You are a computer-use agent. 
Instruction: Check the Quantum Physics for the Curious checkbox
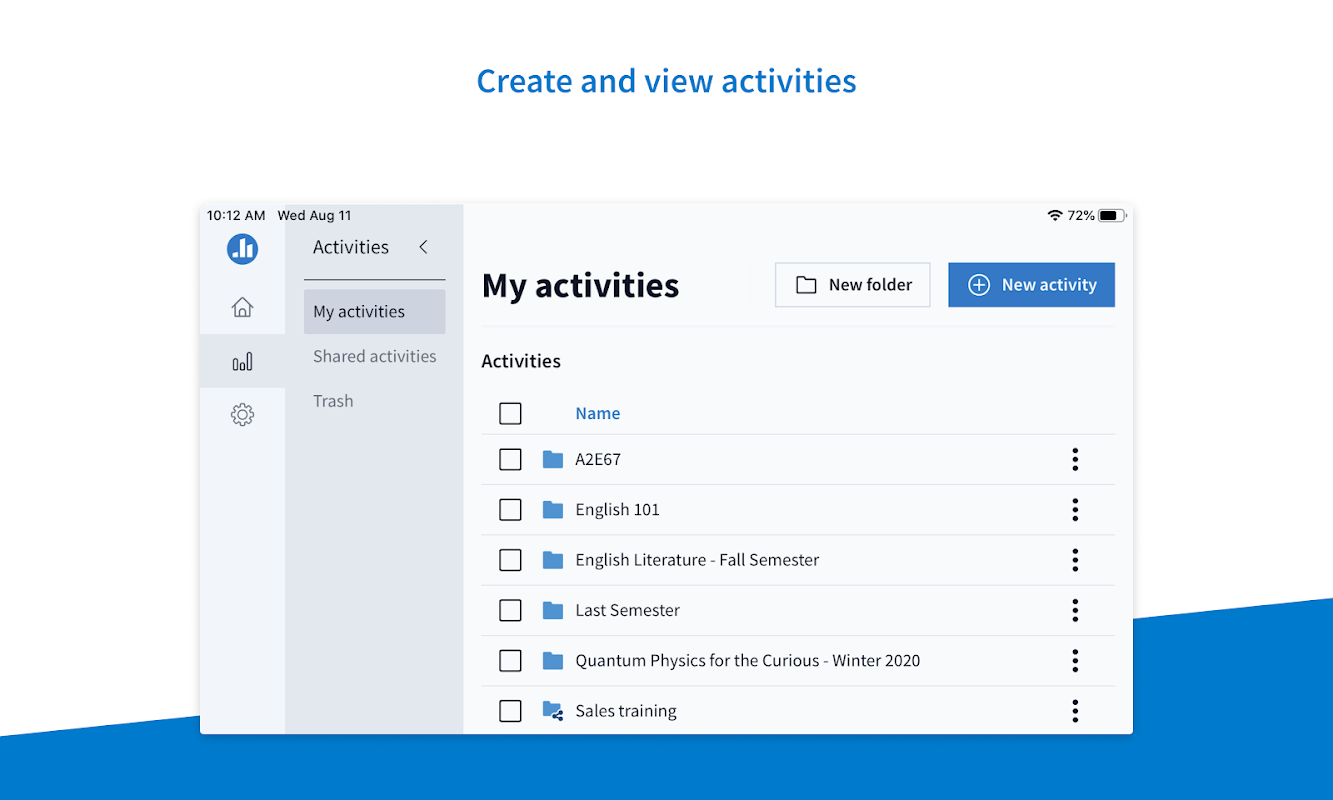[510, 660]
